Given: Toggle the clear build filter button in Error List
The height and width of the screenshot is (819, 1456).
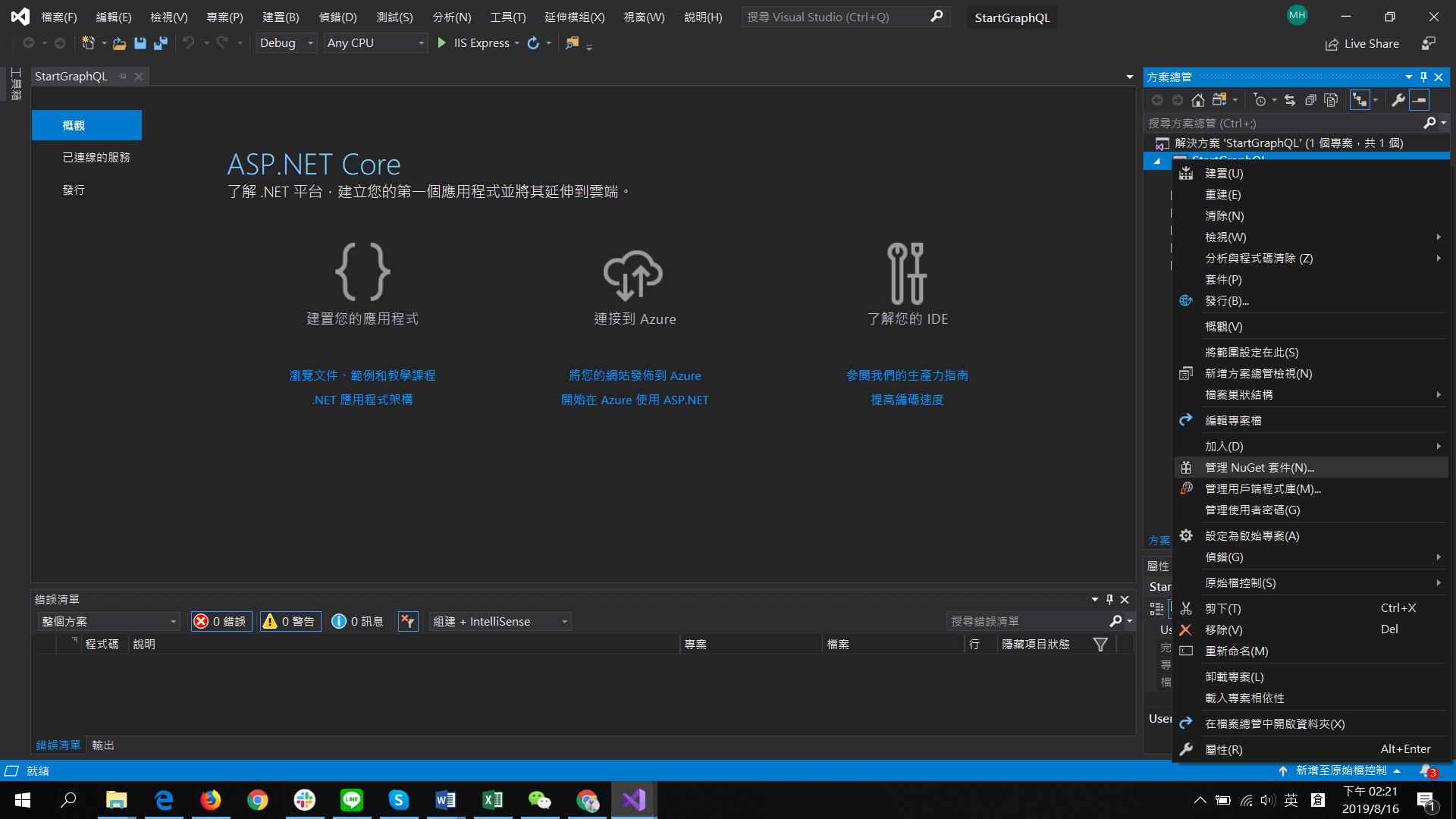Looking at the screenshot, I should [x=408, y=622].
